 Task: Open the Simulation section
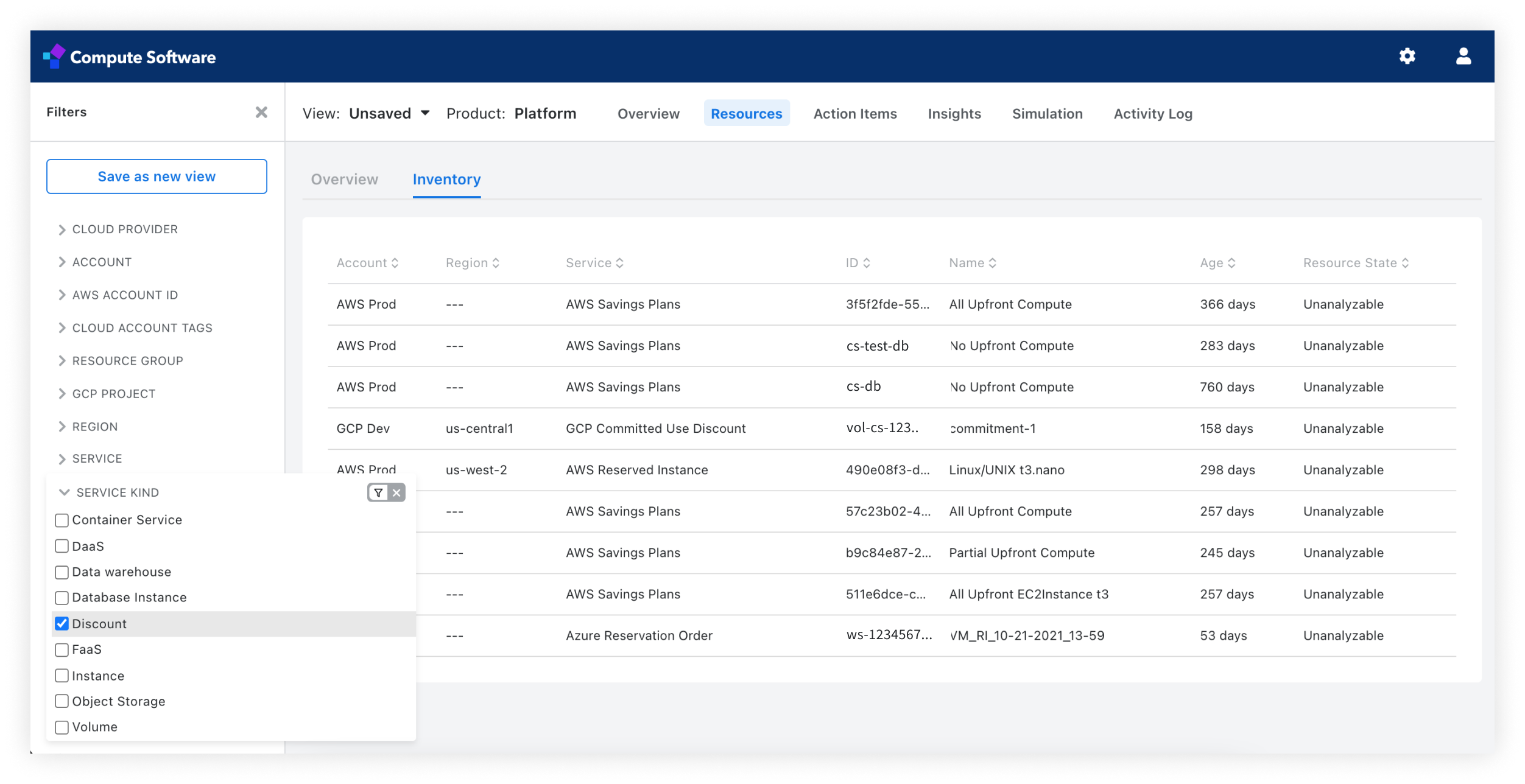coord(1048,114)
